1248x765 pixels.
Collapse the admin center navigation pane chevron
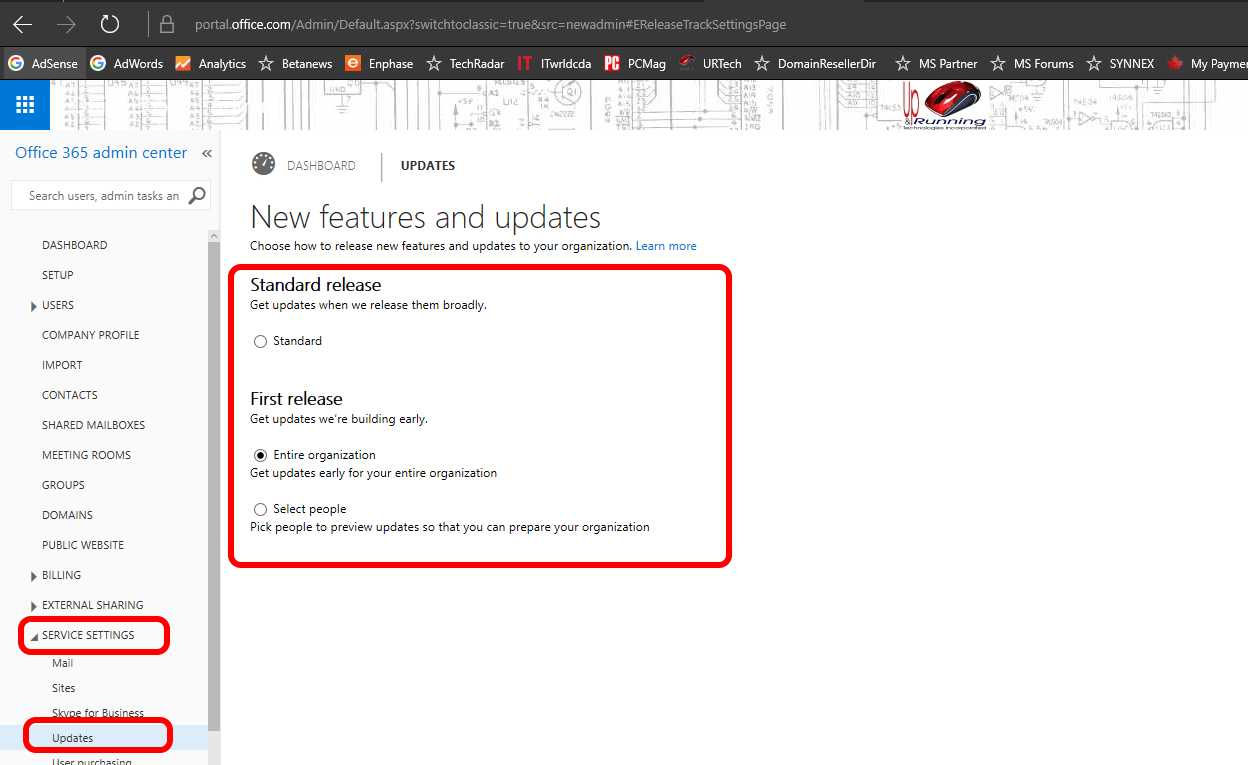pos(207,153)
